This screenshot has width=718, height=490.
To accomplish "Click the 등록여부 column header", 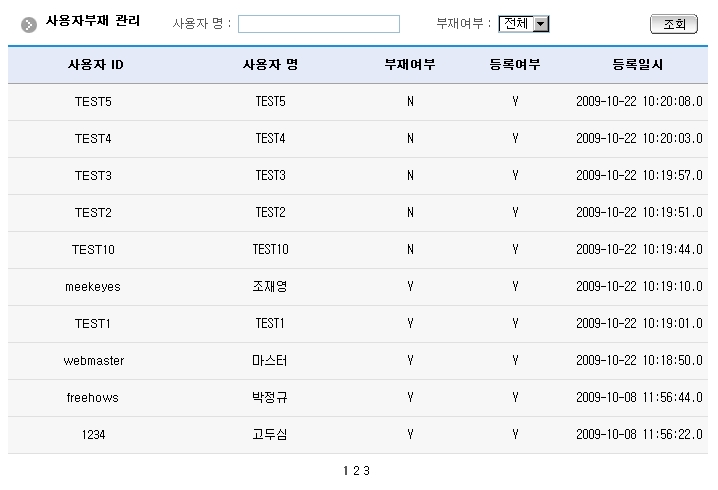I will [x=515, y=65].
